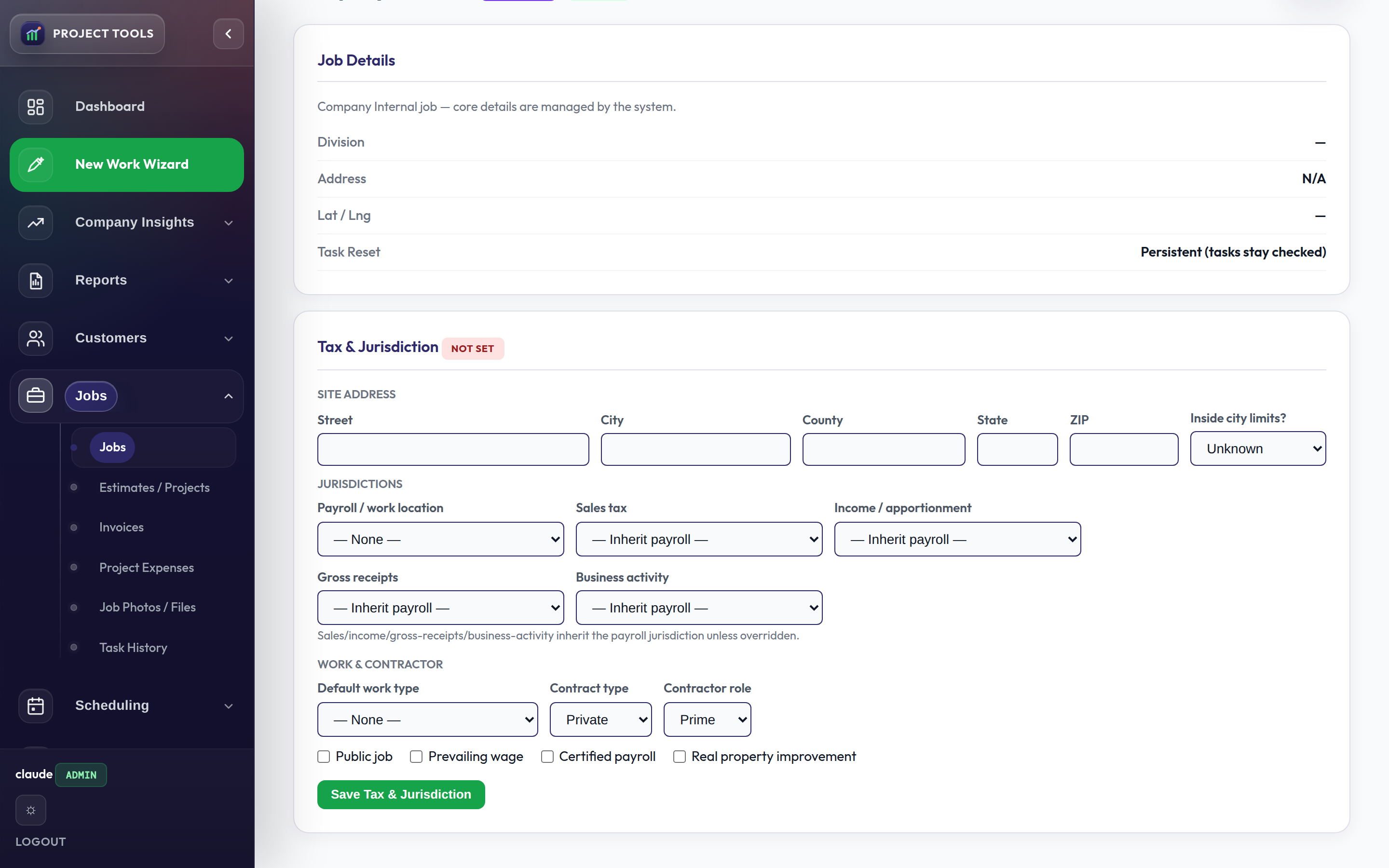The height and width of the screenshot is (868, 1389).
Task: Collapse the sidebar with the left-arrow icon
Action: [229, 34]
